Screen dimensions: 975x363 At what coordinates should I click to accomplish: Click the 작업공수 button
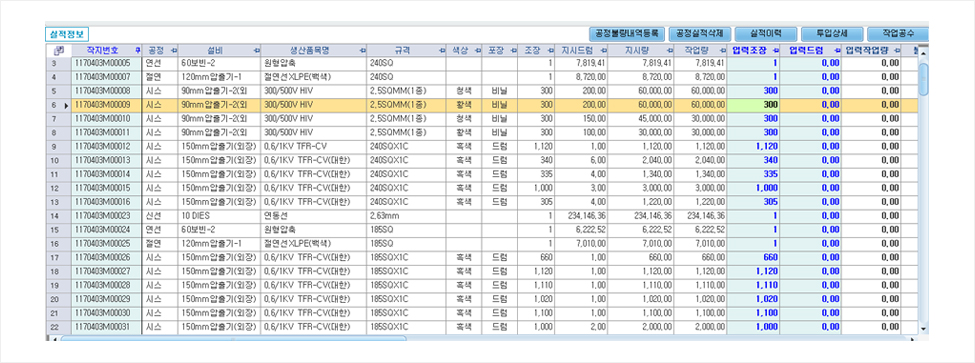pyautogui.click(x=898, y=34)
